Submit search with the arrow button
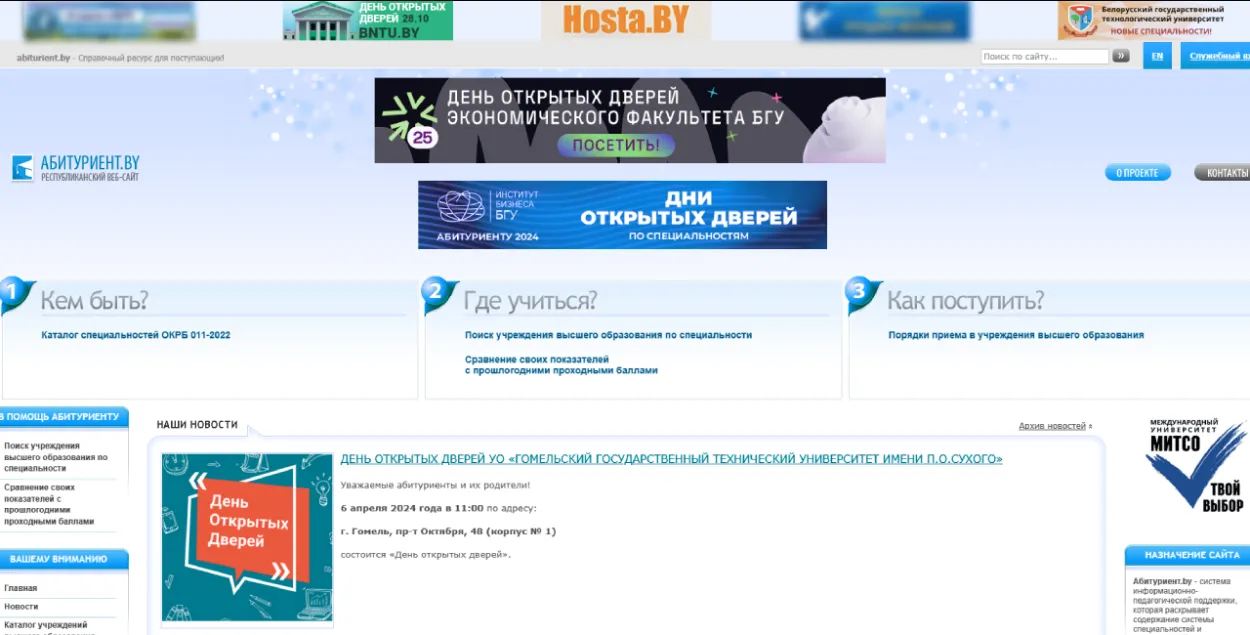The width and height of the screenshot is (1250, 635). [x=1121, y=56]
